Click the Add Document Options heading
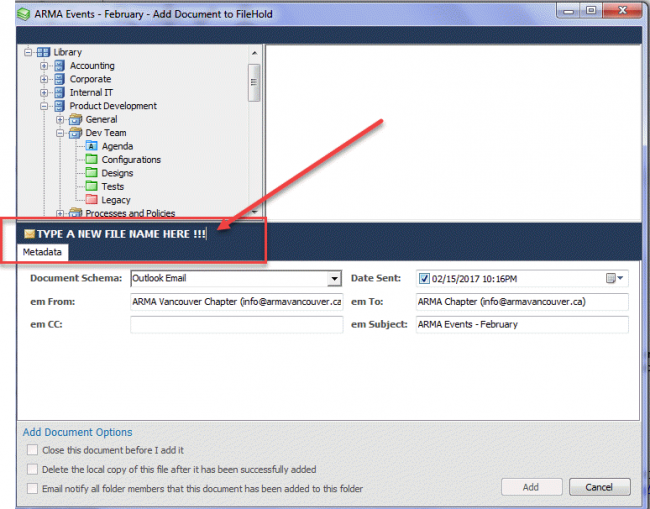650x509 pixels. 78,432
